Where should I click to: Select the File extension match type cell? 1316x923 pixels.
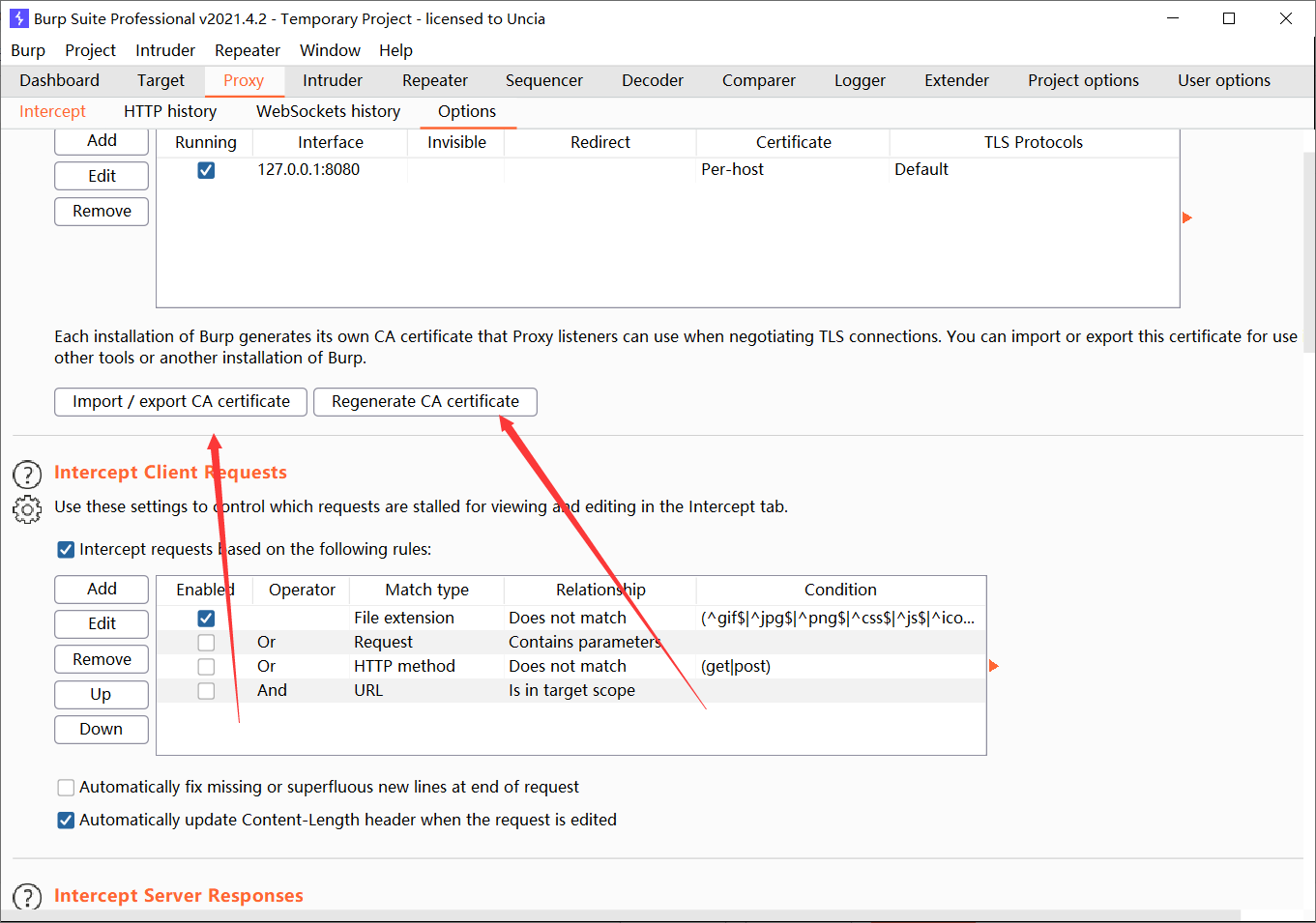tap(426, 618)
